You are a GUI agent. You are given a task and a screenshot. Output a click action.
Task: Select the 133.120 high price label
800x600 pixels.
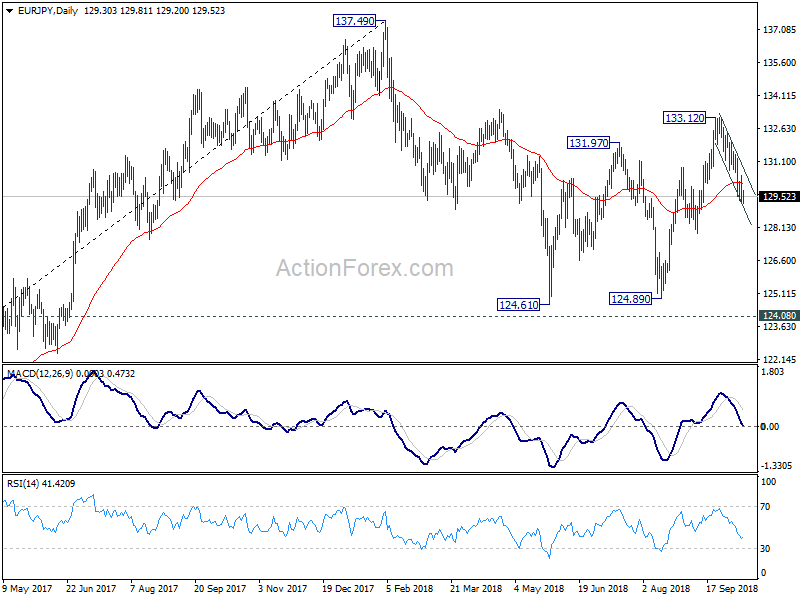tap(685, 118)
